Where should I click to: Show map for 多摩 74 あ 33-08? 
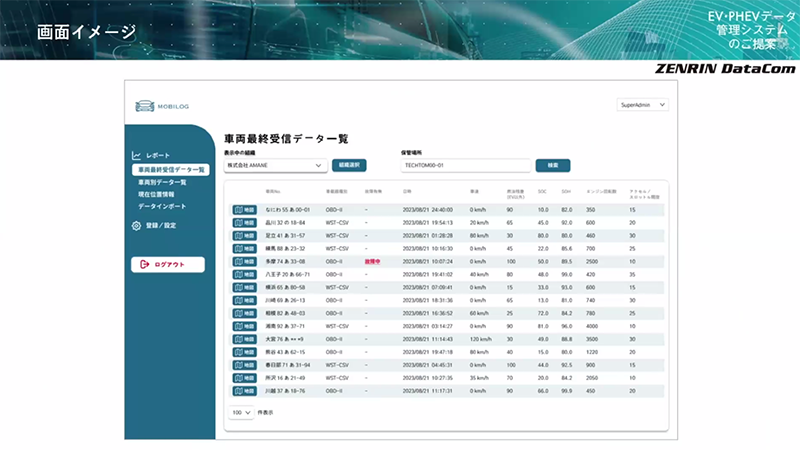[244, 261]
